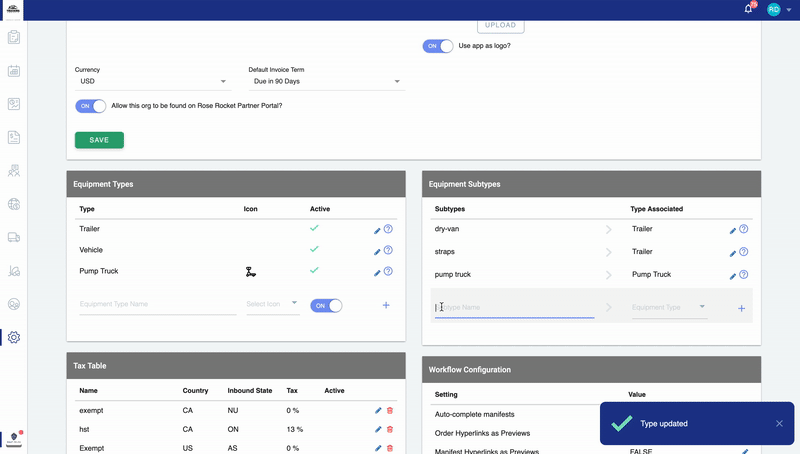Open help for the Trailer equipment type

(x=388, y=229)
